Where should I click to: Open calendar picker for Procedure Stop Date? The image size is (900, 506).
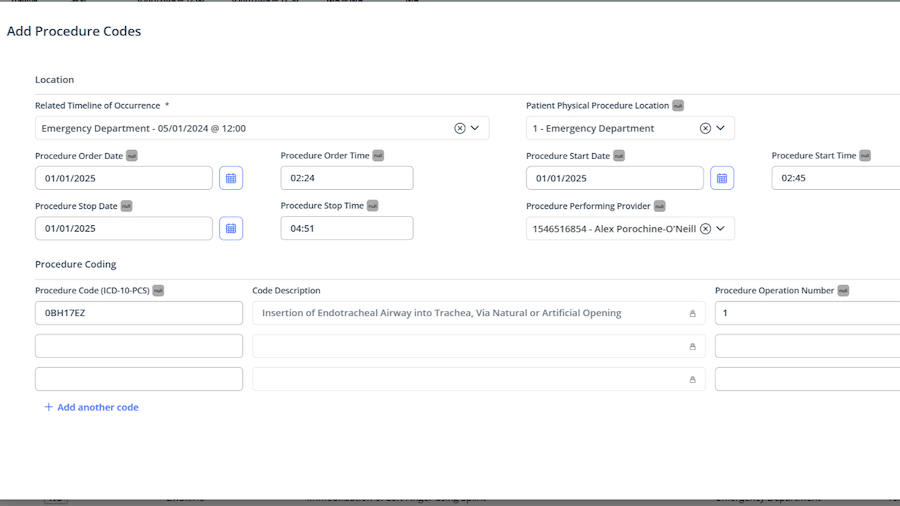[231, 228]
